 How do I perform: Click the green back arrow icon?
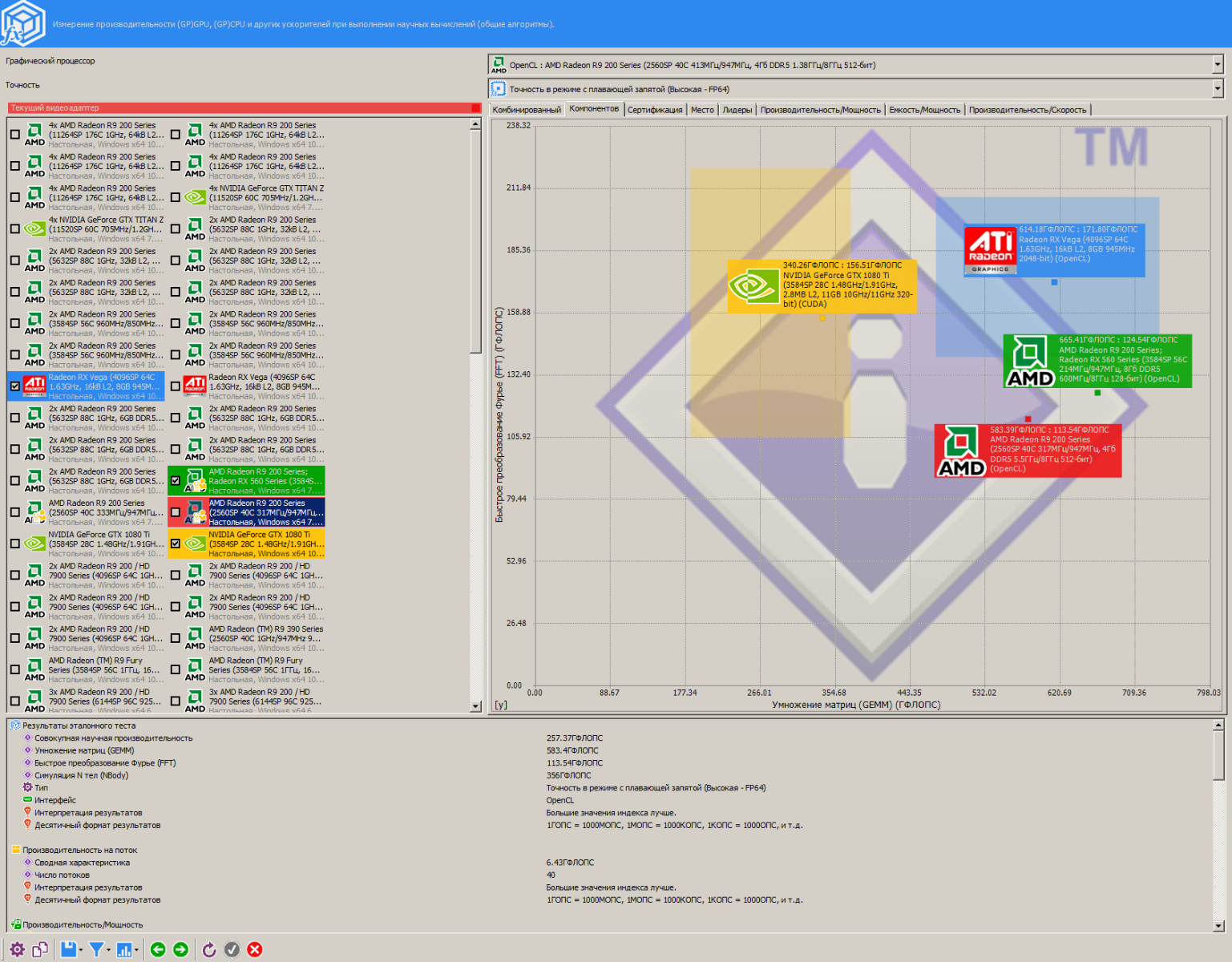(x=158, y=950)
